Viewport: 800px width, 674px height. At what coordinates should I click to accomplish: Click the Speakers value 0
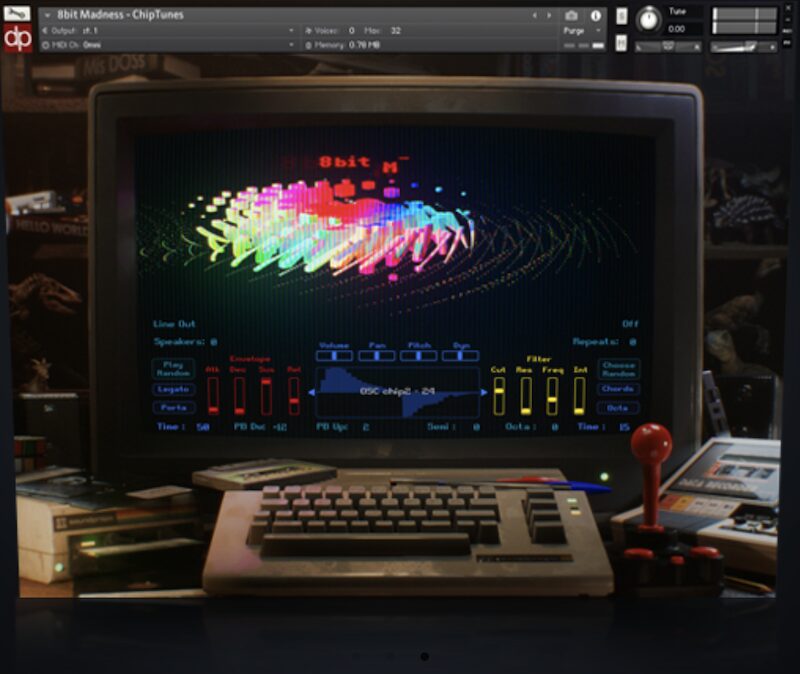coord(214,342)
